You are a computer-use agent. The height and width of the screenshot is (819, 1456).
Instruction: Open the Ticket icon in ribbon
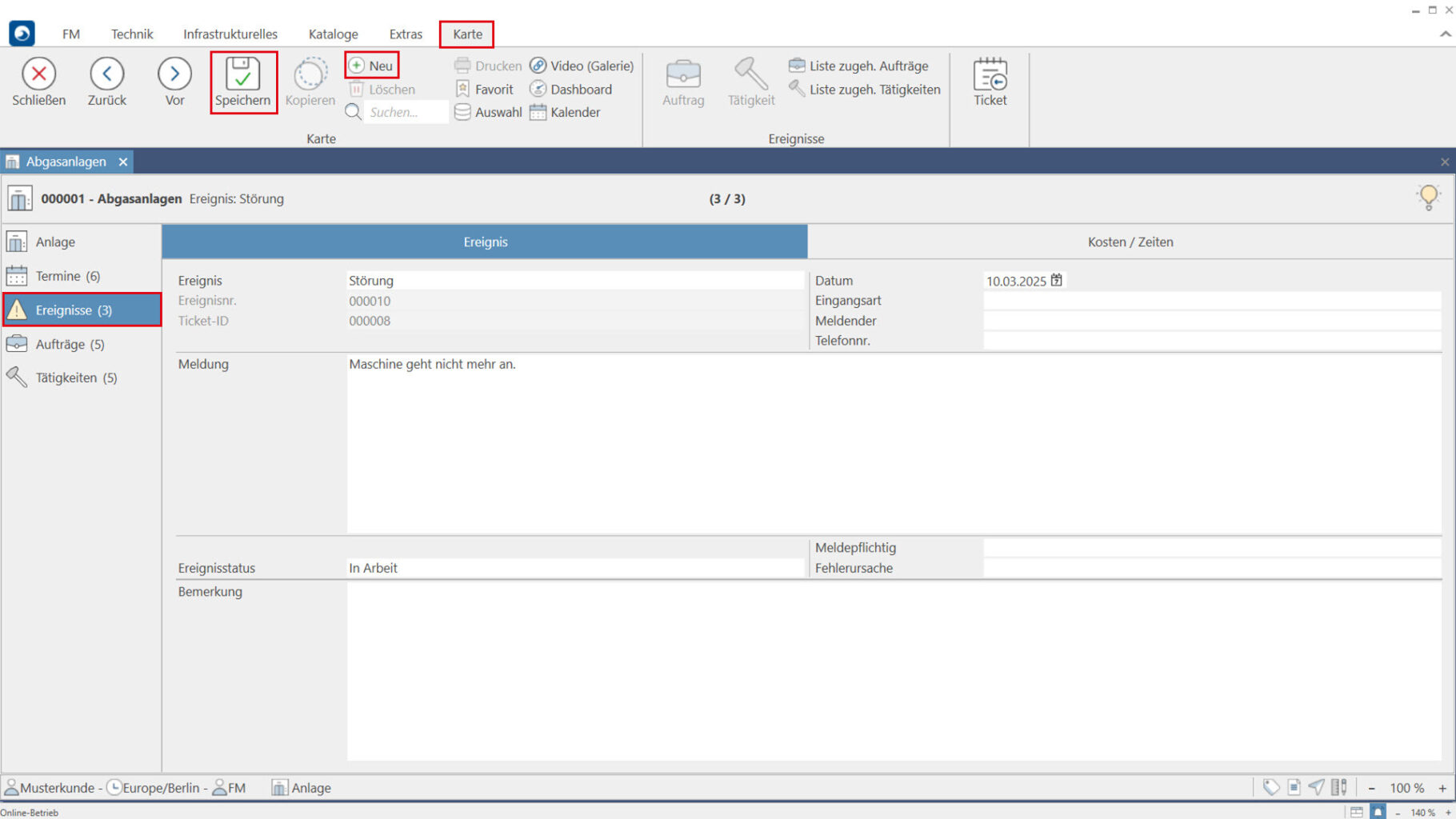tap(990, 76)
